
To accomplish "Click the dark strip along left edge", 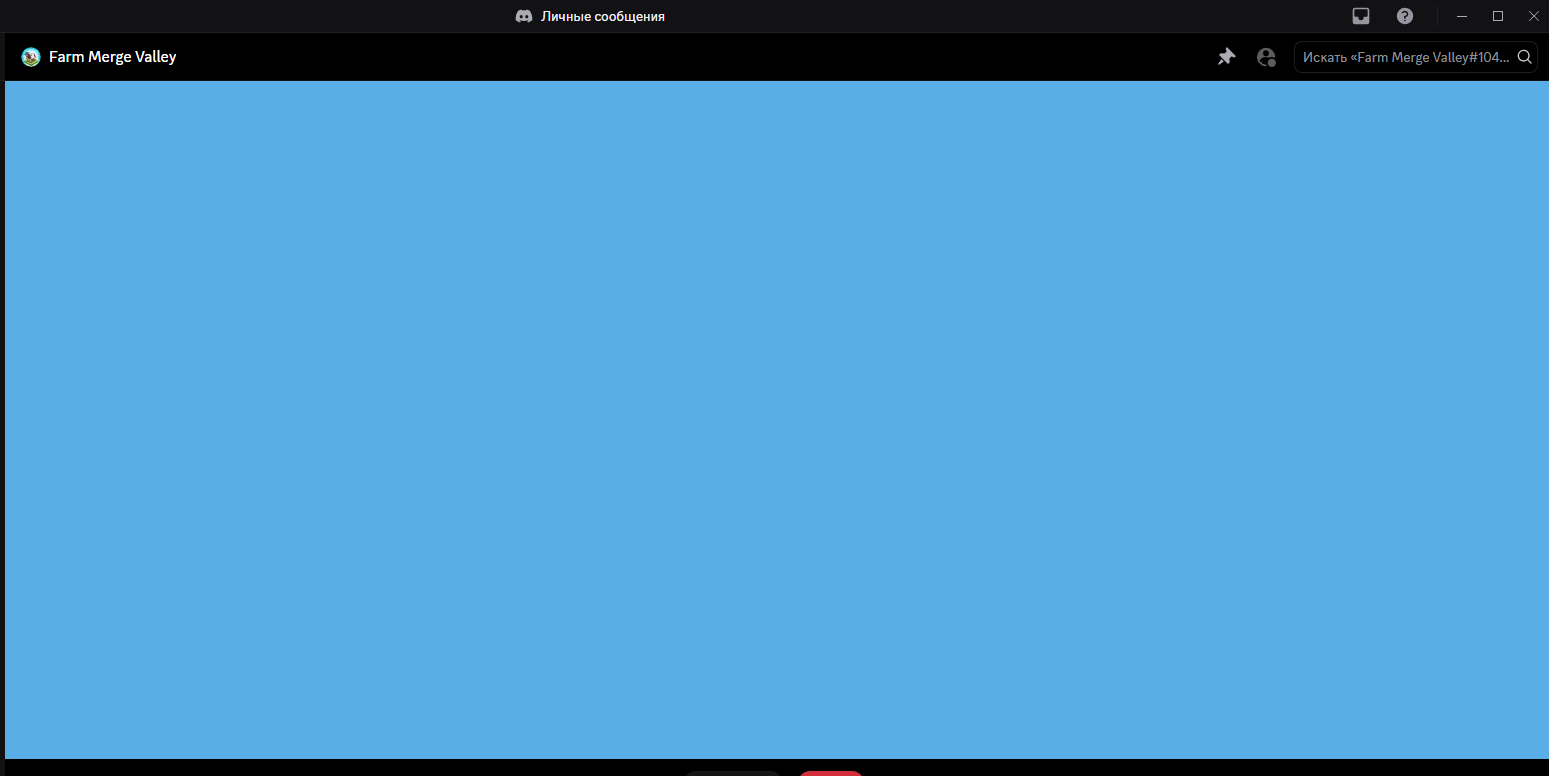I will coord(2,420).
